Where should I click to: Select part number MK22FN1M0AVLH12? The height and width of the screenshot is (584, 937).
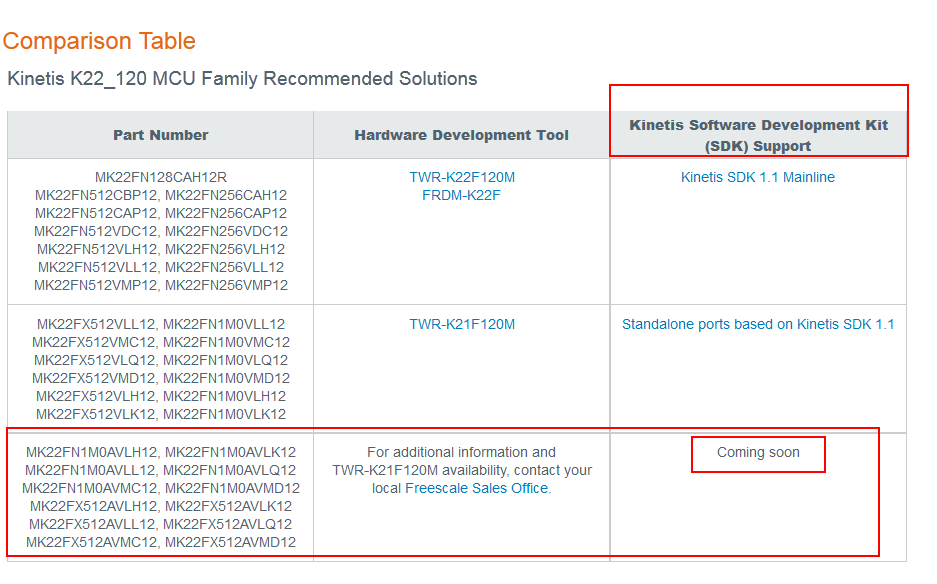91,452
